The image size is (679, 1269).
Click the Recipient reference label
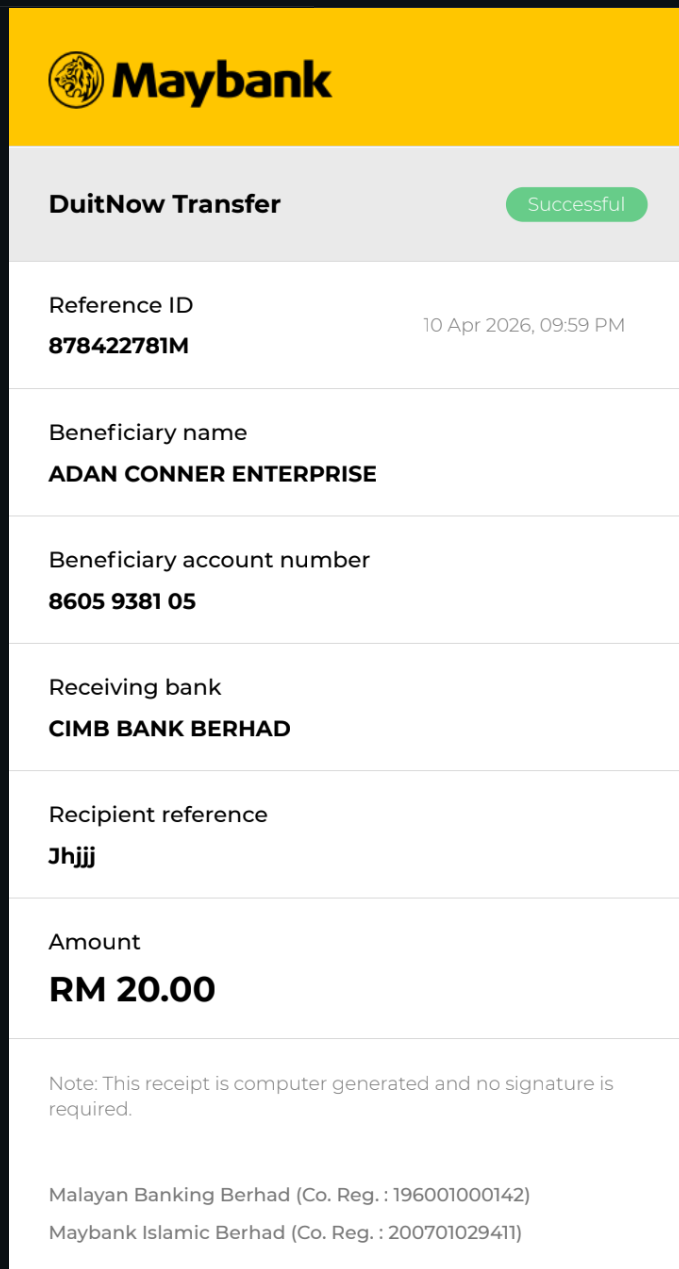tap(158, 814)
